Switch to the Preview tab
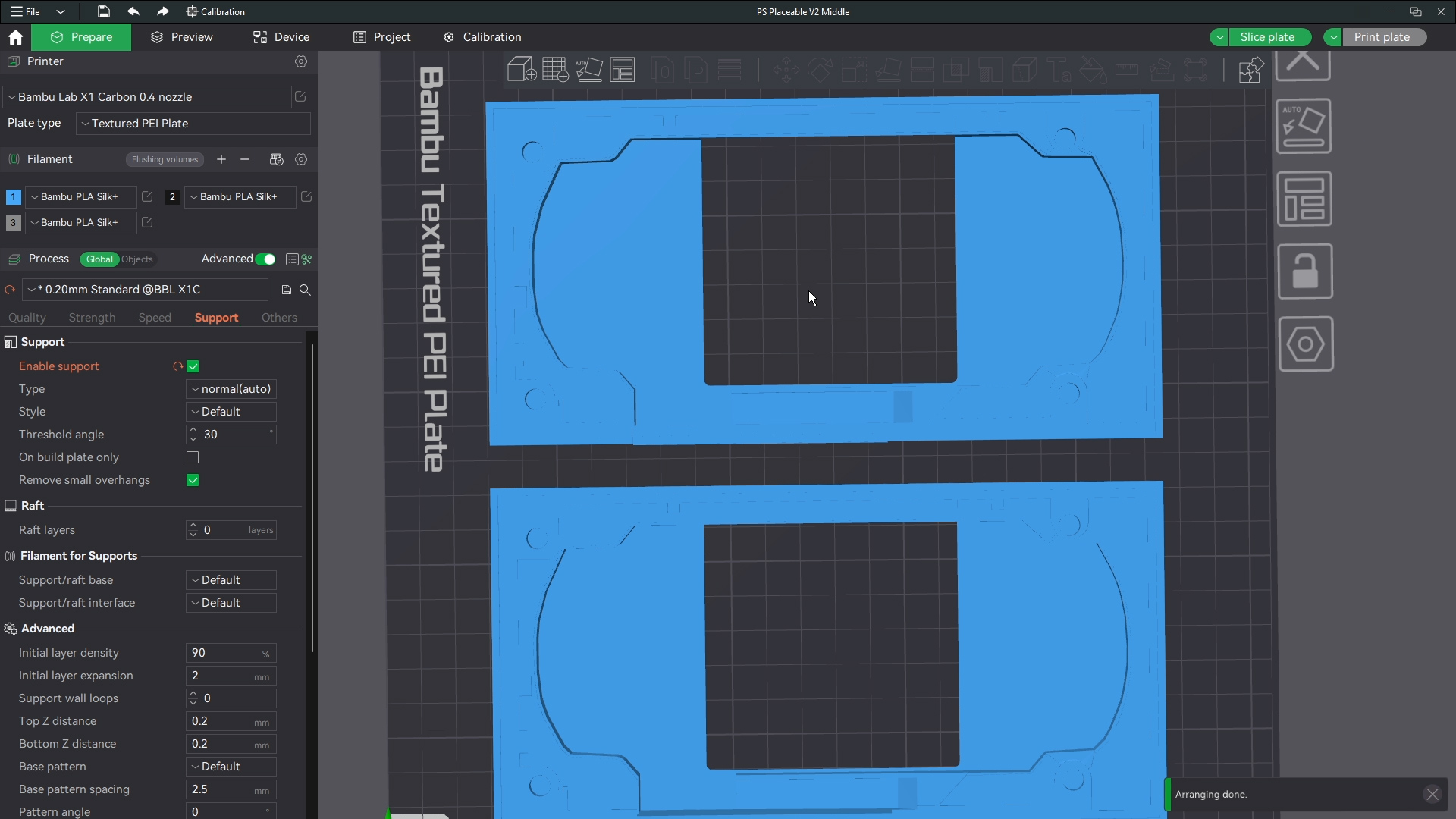The width and height of the screenshot is (1456, 819). 182,37
